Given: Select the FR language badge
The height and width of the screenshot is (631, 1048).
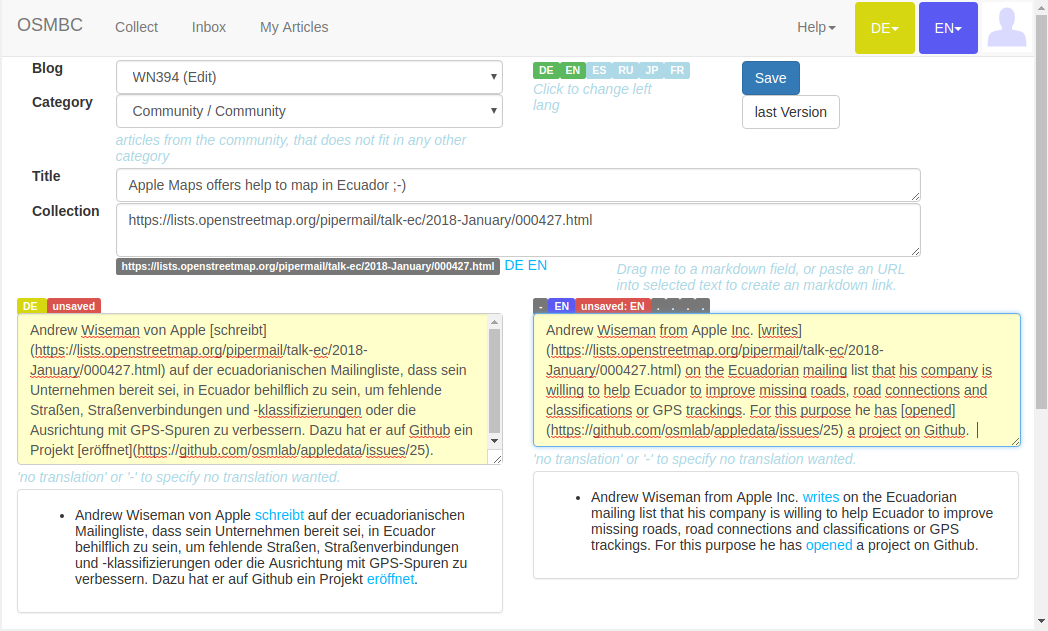Looking at the screenshot, I should tap(677, 70).
